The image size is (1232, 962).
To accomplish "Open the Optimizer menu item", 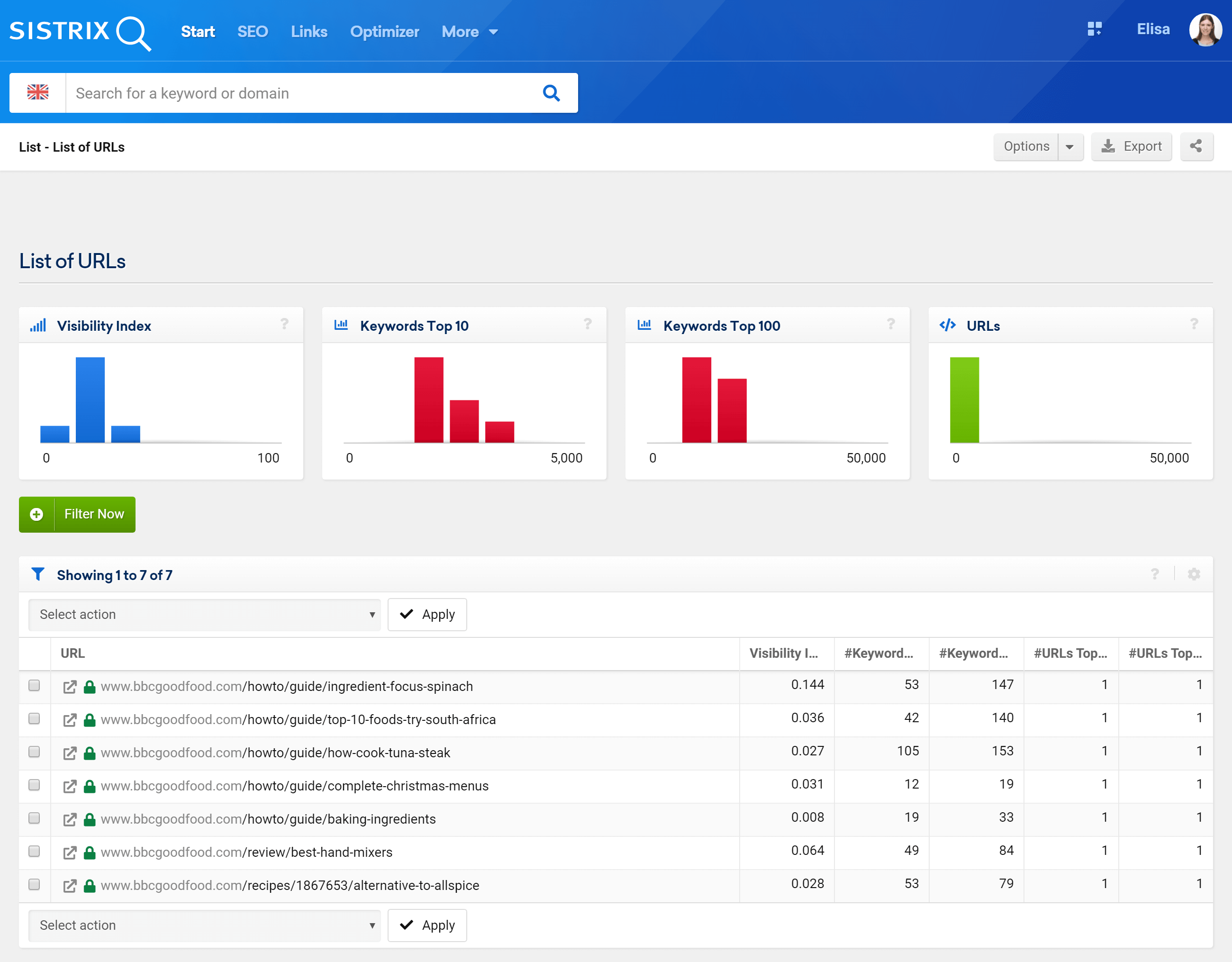I will click(x=384, y=32).
